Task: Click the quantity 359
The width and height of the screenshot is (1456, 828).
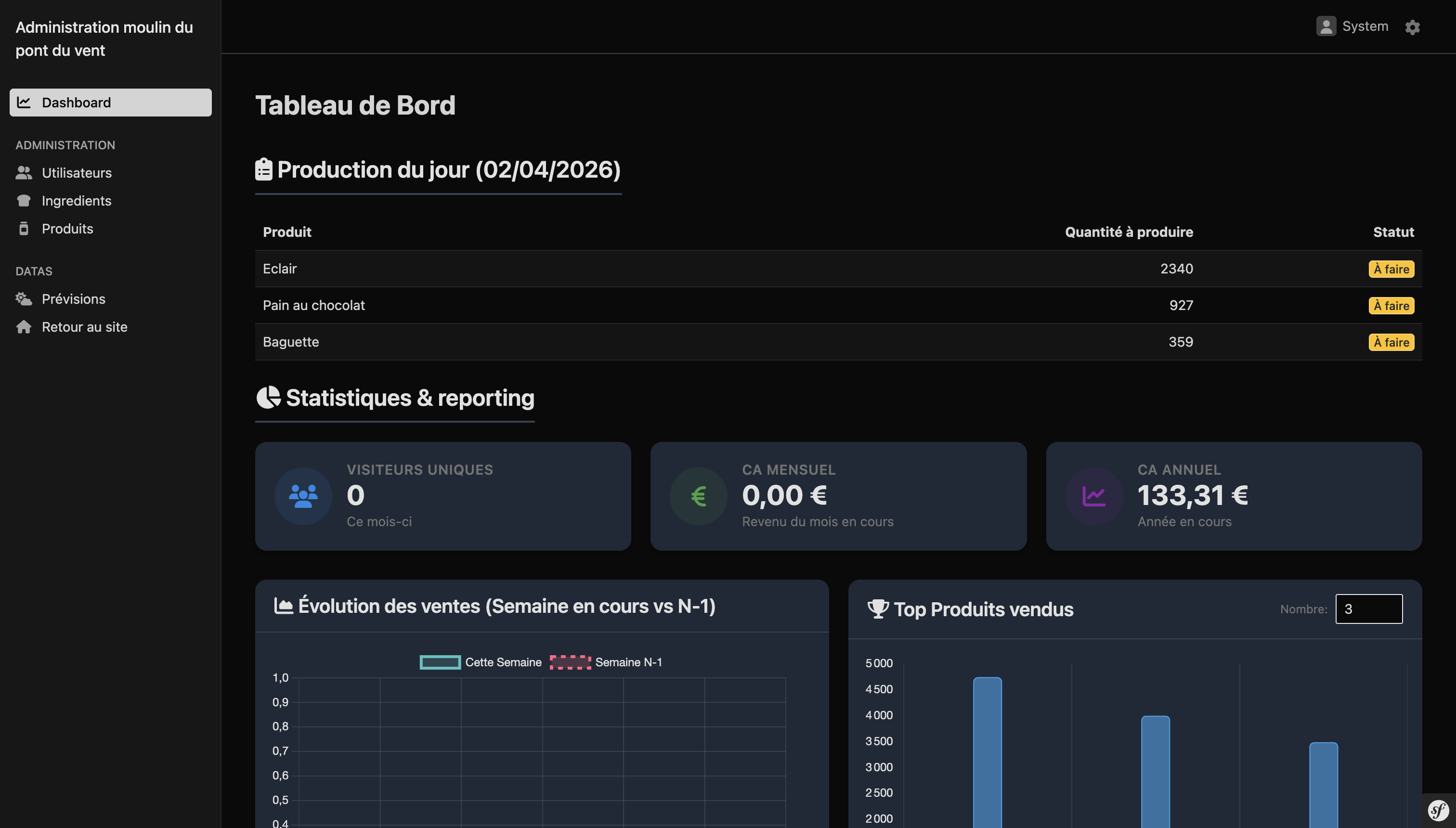Action: point(1181,342)
